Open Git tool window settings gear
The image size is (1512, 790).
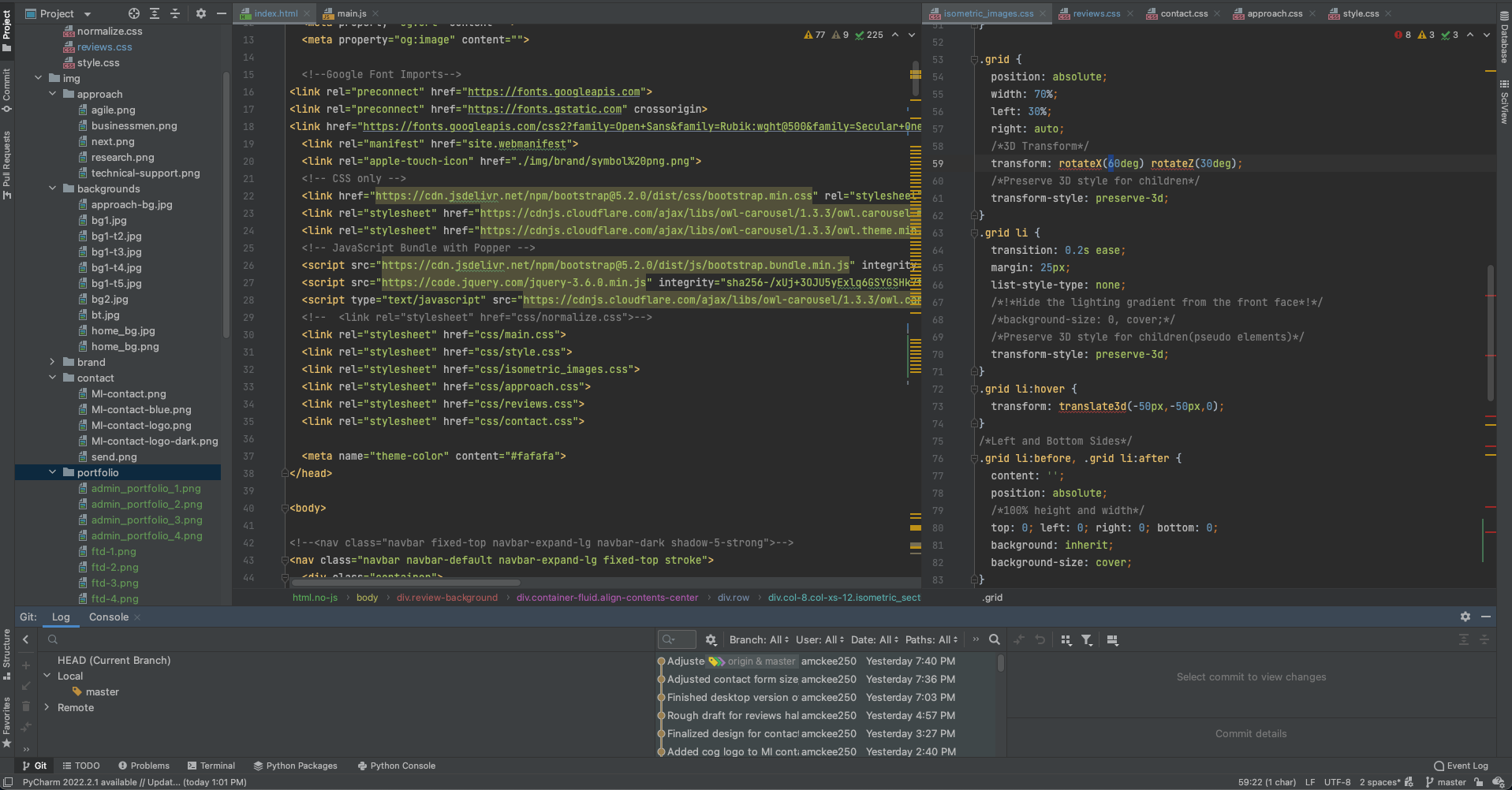point(1465,617)
